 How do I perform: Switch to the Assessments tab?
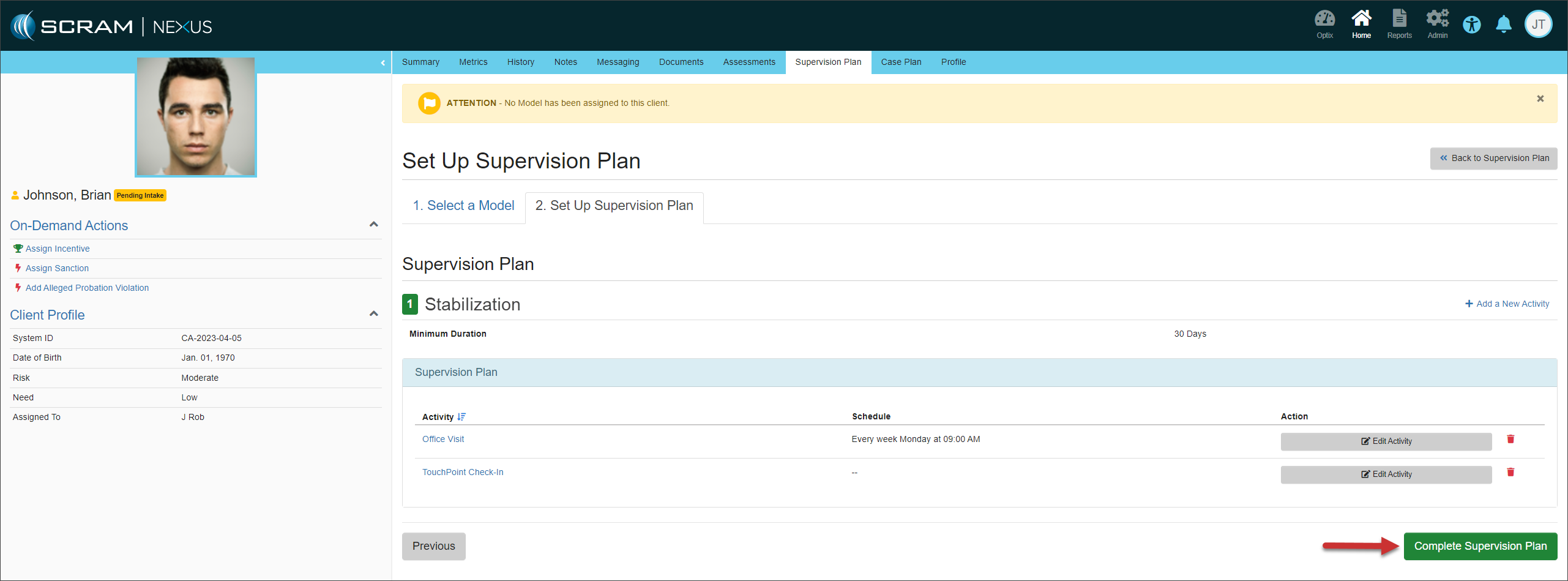pos(749,62)
